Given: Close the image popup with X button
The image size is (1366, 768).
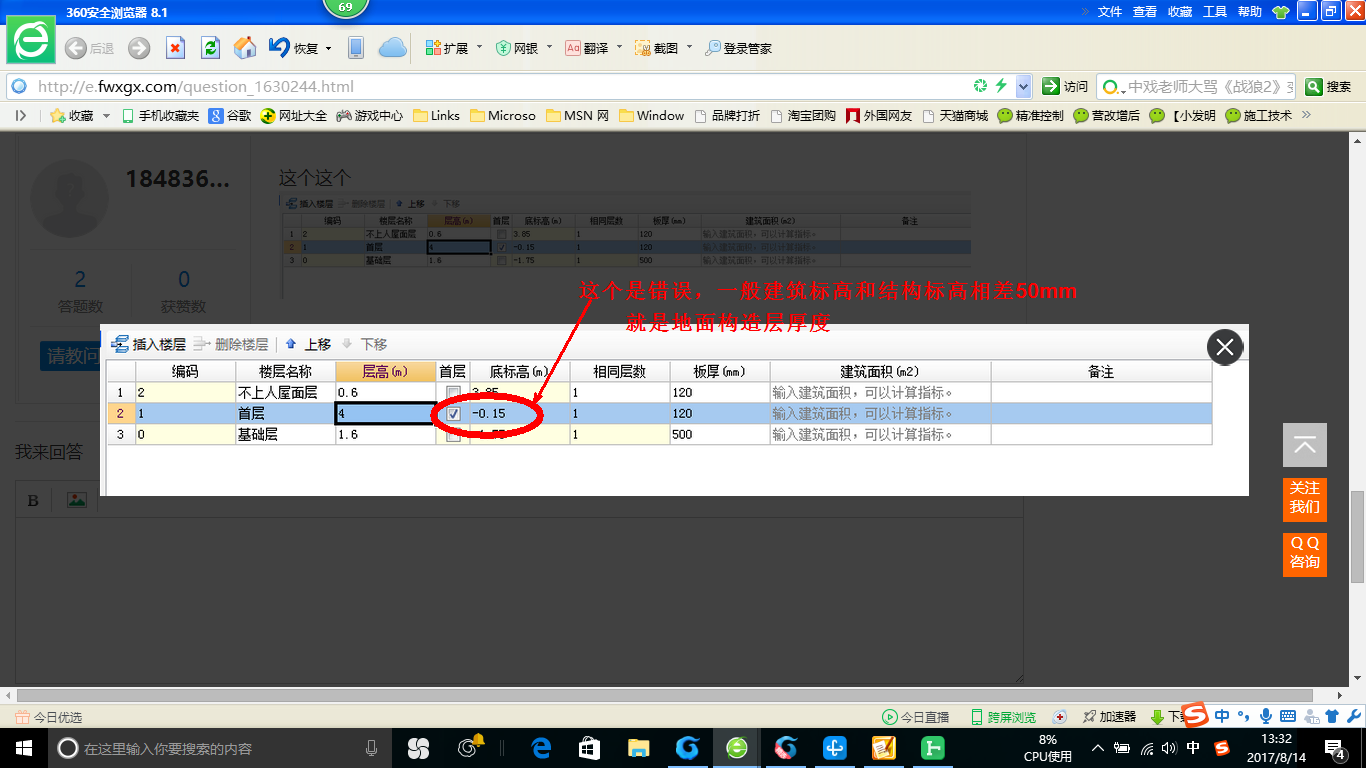Looking at the screenshot, I should pos(1225,347).
